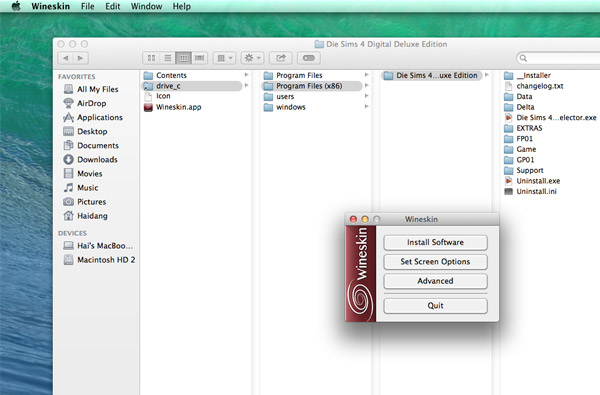Switch to Cover Flow view

pyautogui.click(x=199, y=58)
